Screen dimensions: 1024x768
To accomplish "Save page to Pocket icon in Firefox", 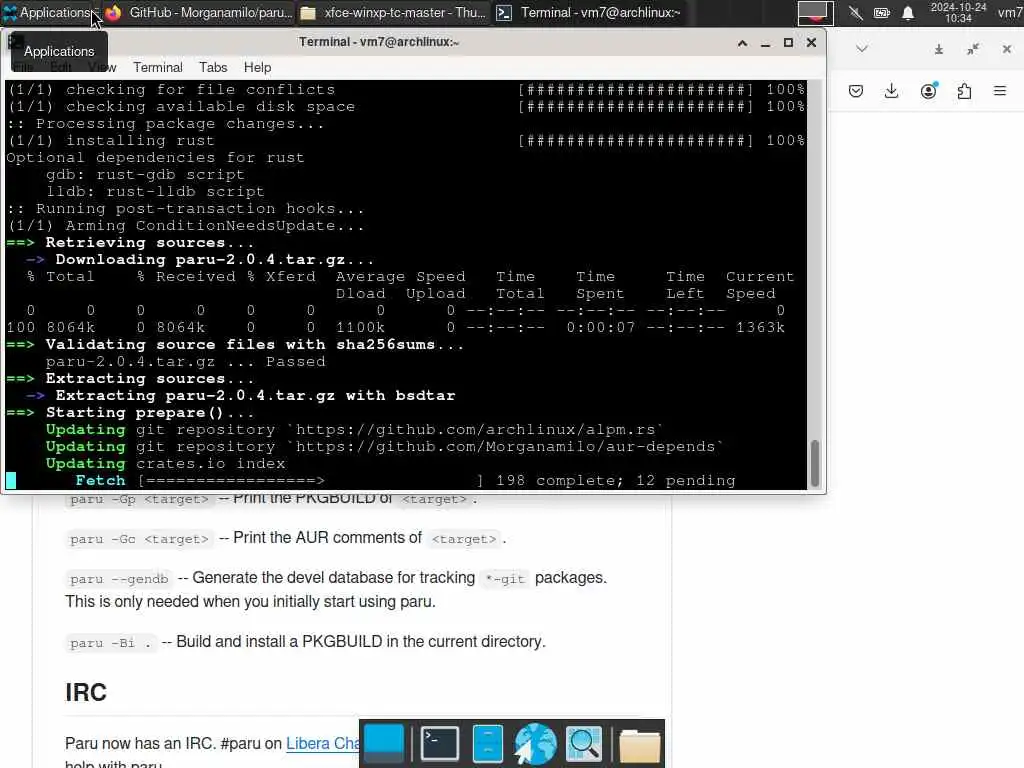I will (x=856, y=91).
